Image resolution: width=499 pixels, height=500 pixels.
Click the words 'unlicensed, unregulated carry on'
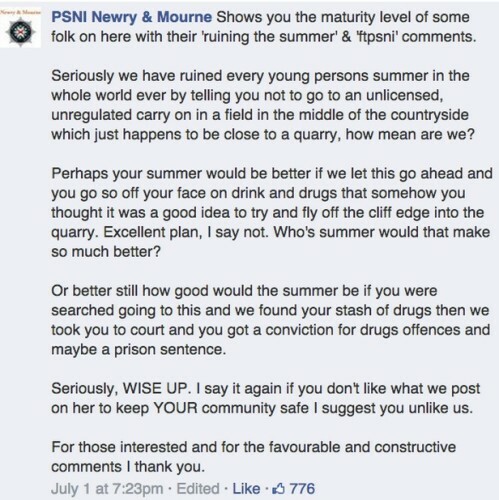[x=247, y=105]
